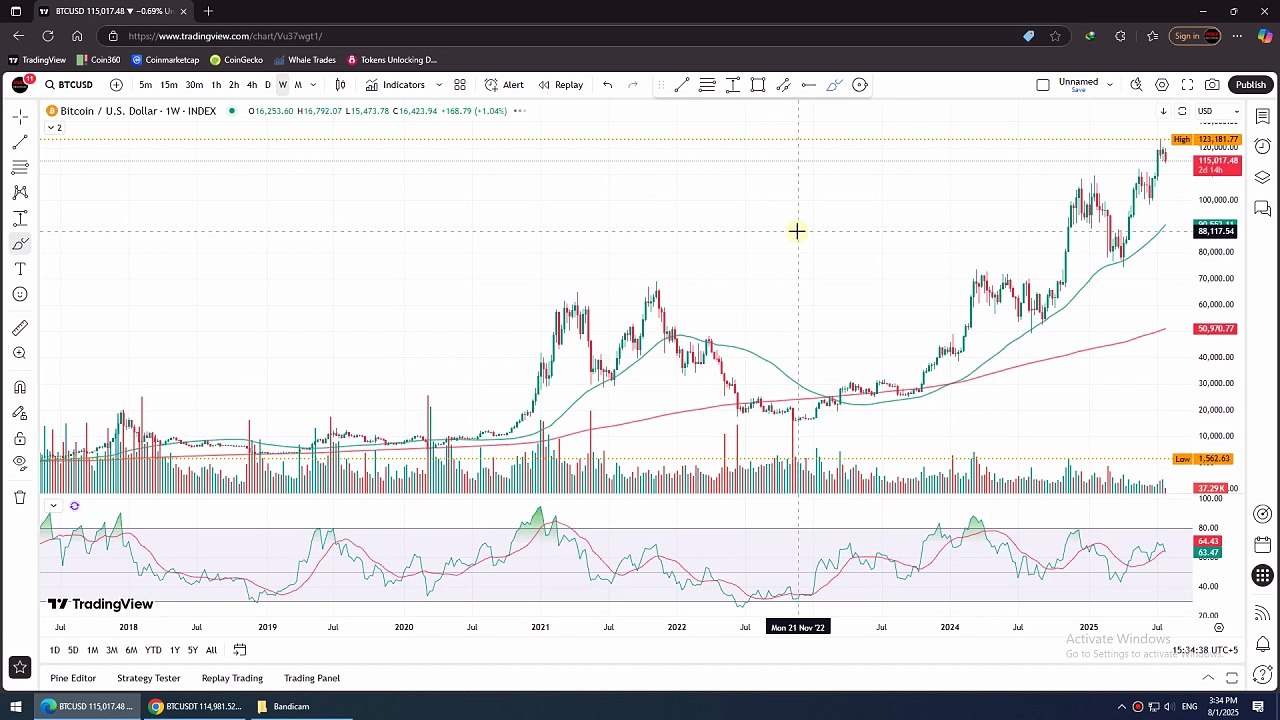Create an Alert
Screen dimensions: 1280x720
[504, 85]
